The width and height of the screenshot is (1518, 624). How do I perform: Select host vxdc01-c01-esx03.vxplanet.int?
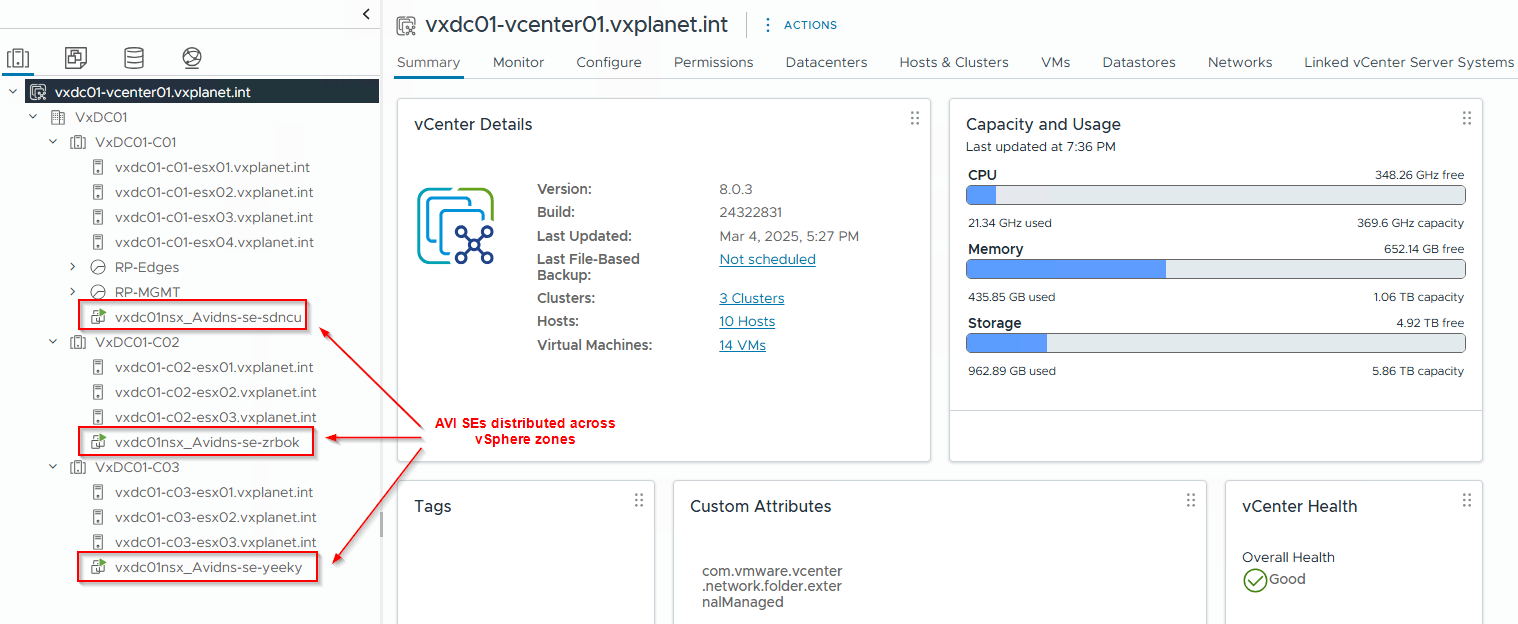click(x=214, y=217)
